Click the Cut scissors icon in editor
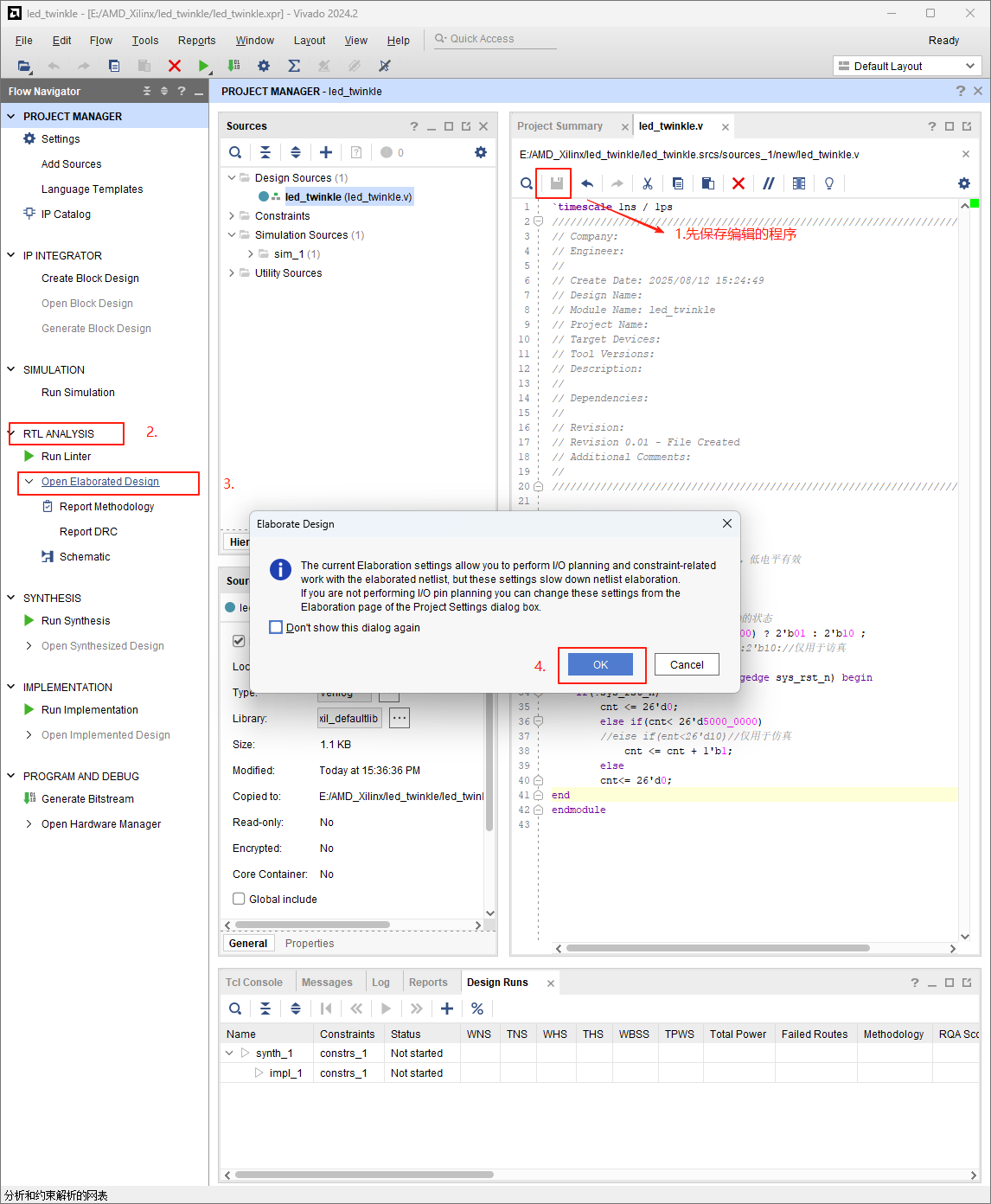Viewport: 991px width, 1204px height. pyautogui.click(x=647, y=183)
